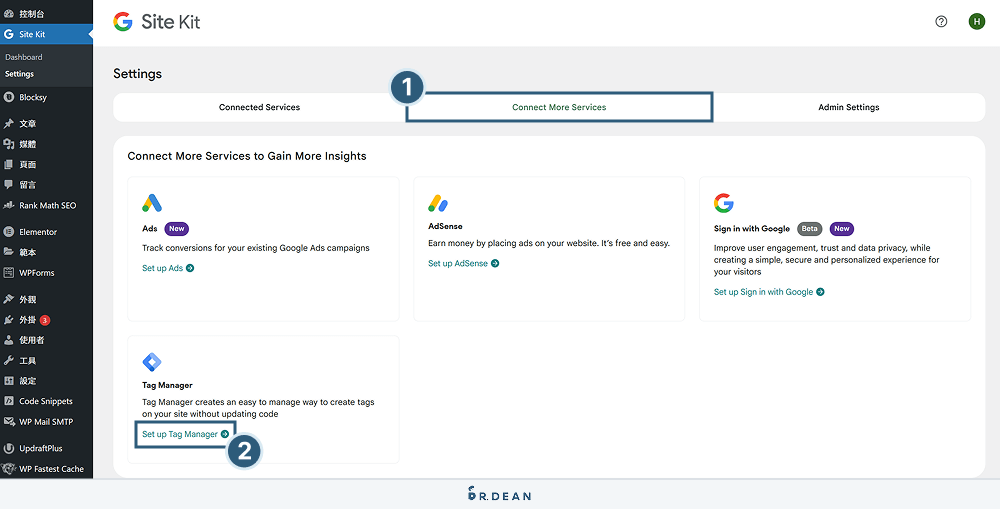Screen dimensions: 1000x509
Task: Open the UpdraftPlus menu label
Action: pos(41,448)
